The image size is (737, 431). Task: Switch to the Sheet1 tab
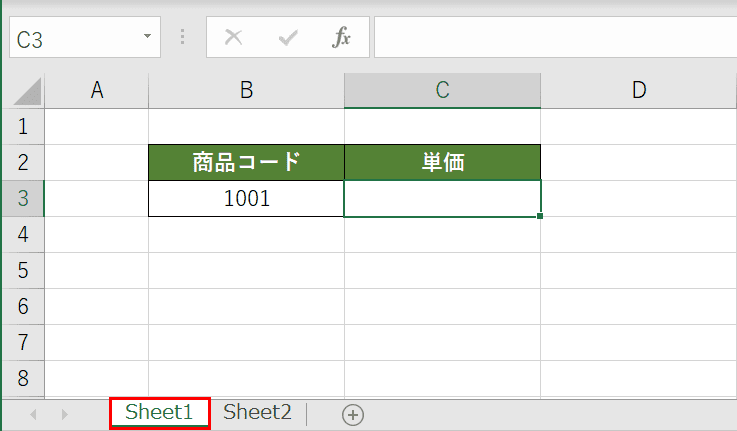[x=160, y=413]
